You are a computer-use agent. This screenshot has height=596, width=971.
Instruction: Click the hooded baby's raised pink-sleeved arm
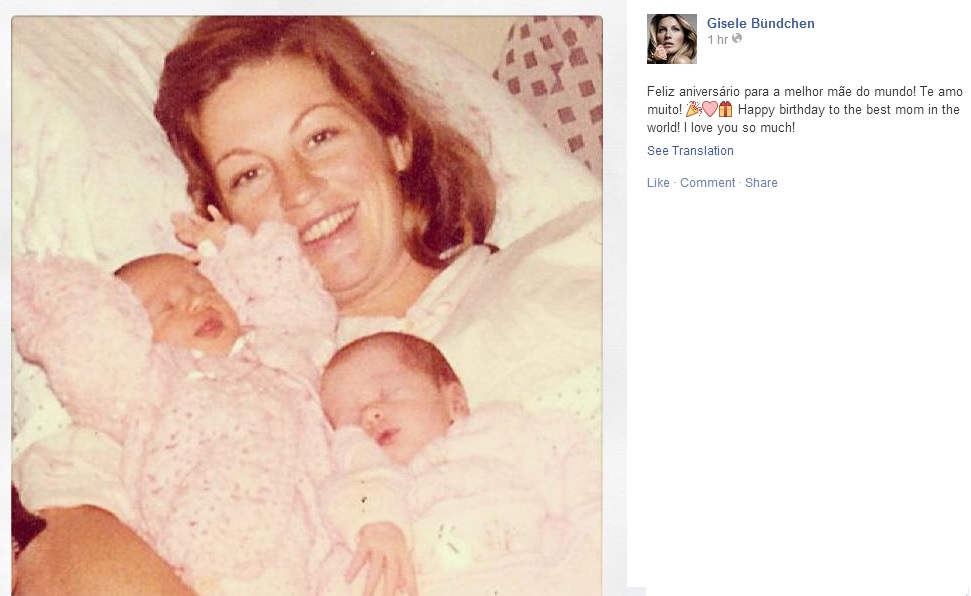click(x=260, y=273)
